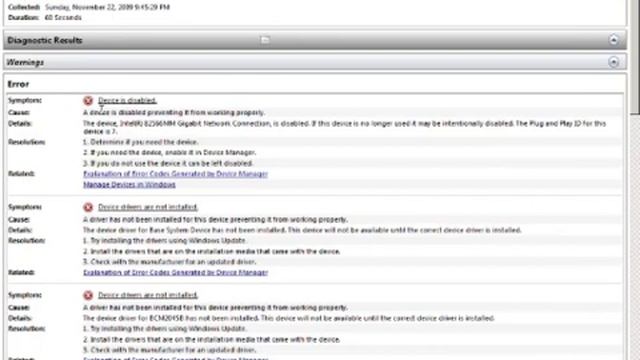
Task: Open Device drivers are not installed link for Base System Device
Action: 148,207
